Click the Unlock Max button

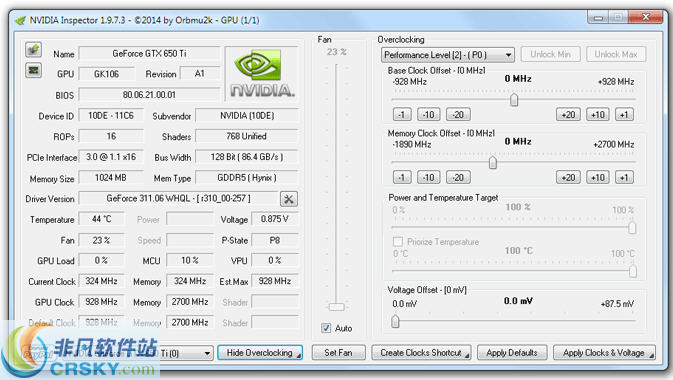(x=615, y=55)
